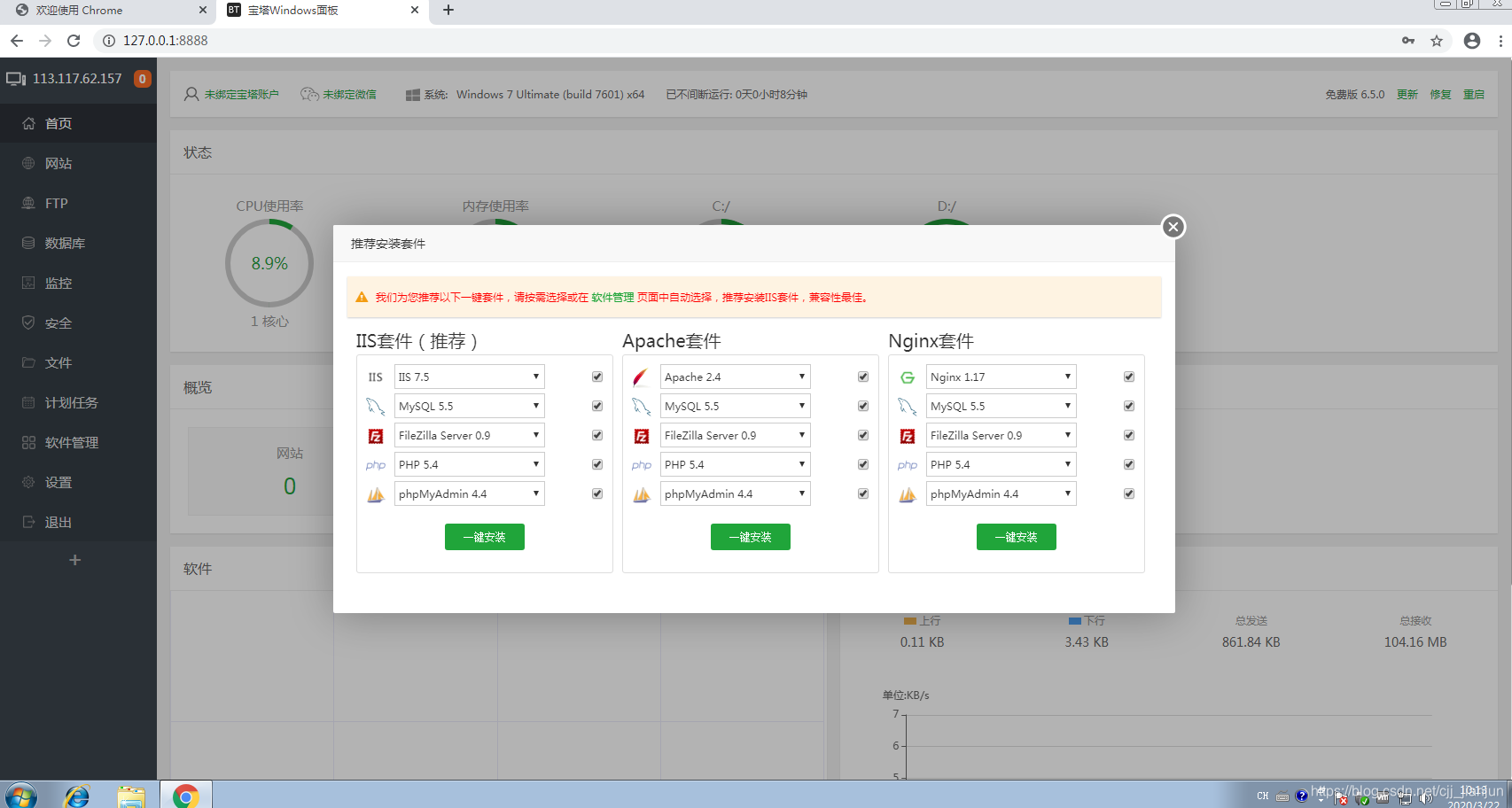
Task: Uncheck the IIS 7.5 checkbox
Action: 597,377
